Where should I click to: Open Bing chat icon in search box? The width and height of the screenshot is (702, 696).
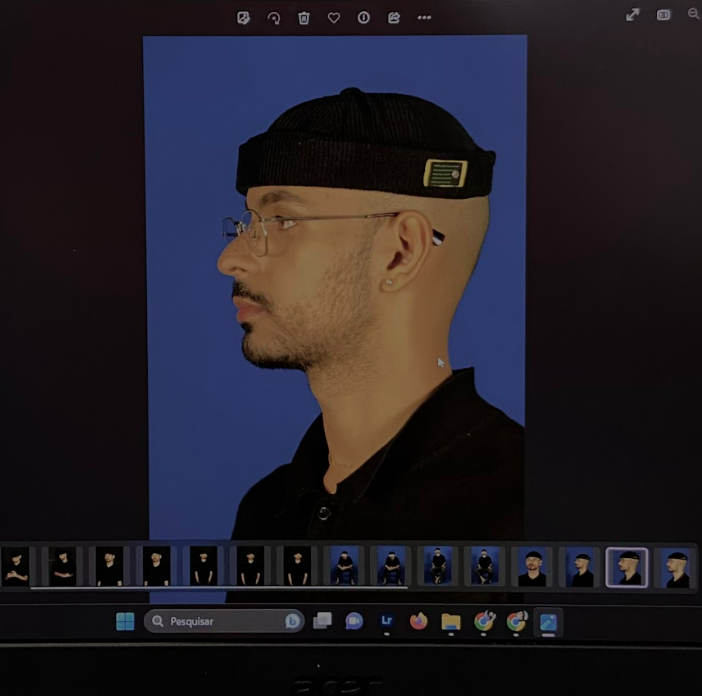(292, 621)
